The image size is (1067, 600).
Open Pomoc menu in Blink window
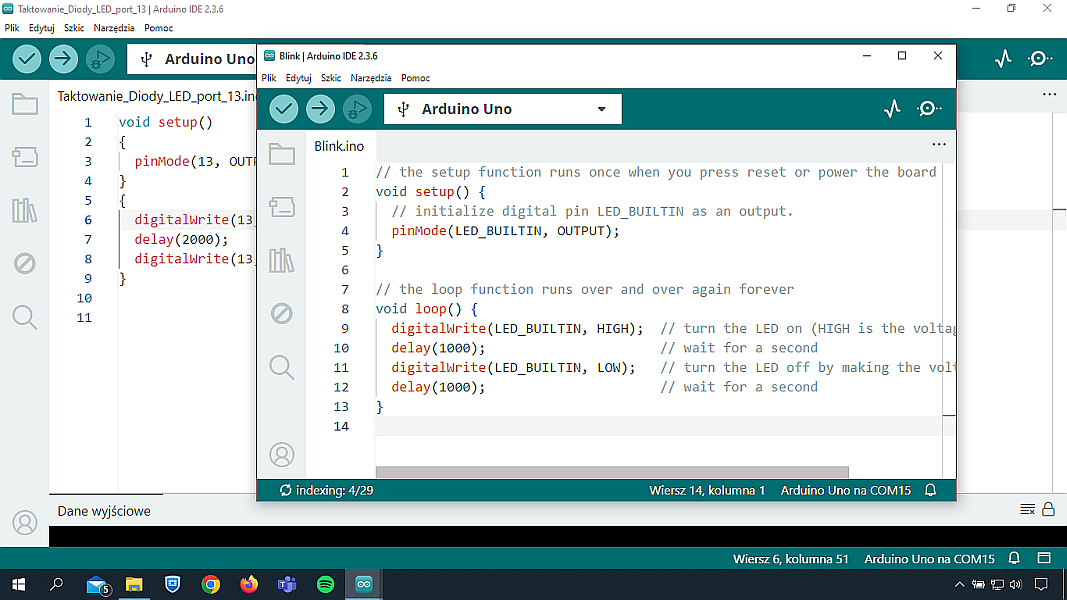416,78
